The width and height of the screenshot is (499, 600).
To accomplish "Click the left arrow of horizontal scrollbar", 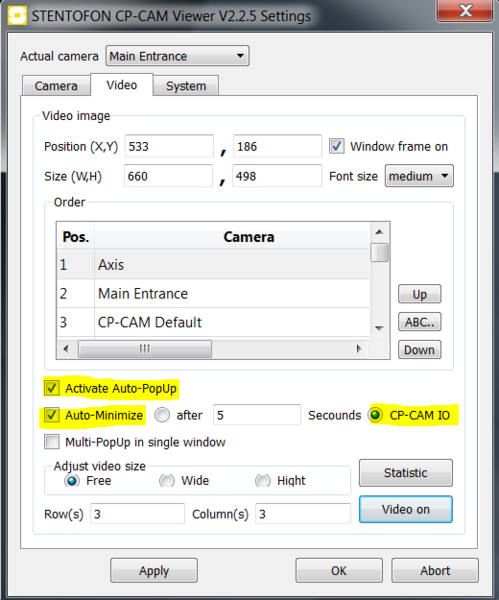I will 66,349.
